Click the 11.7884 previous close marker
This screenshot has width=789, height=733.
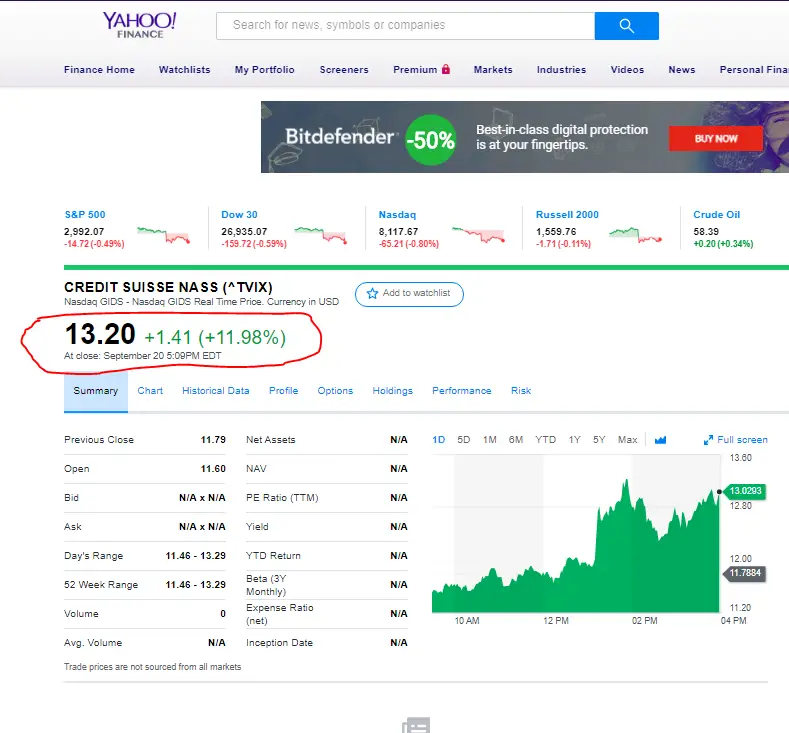[x=745, y=573]
